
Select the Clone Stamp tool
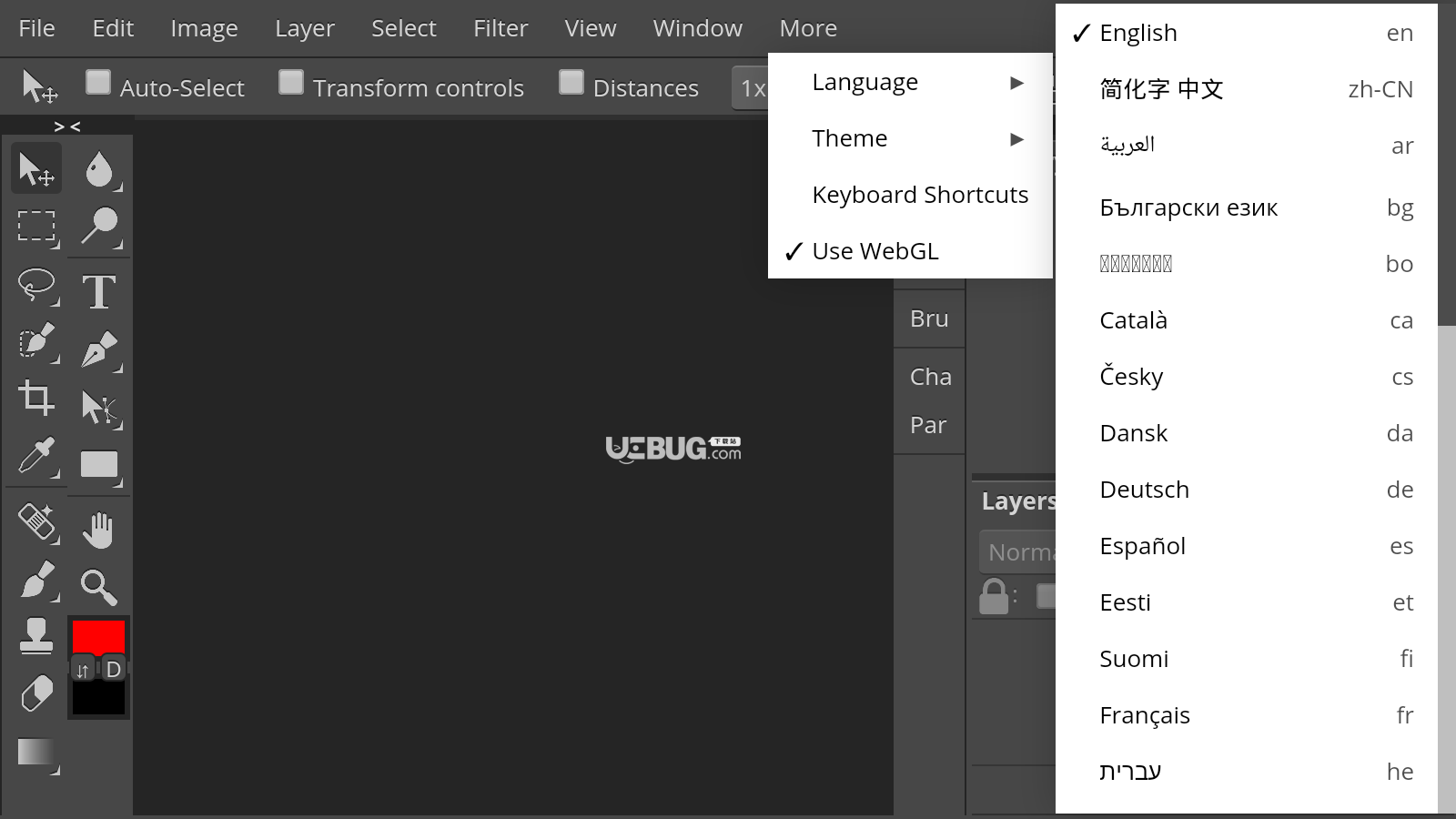click(36, 636)
